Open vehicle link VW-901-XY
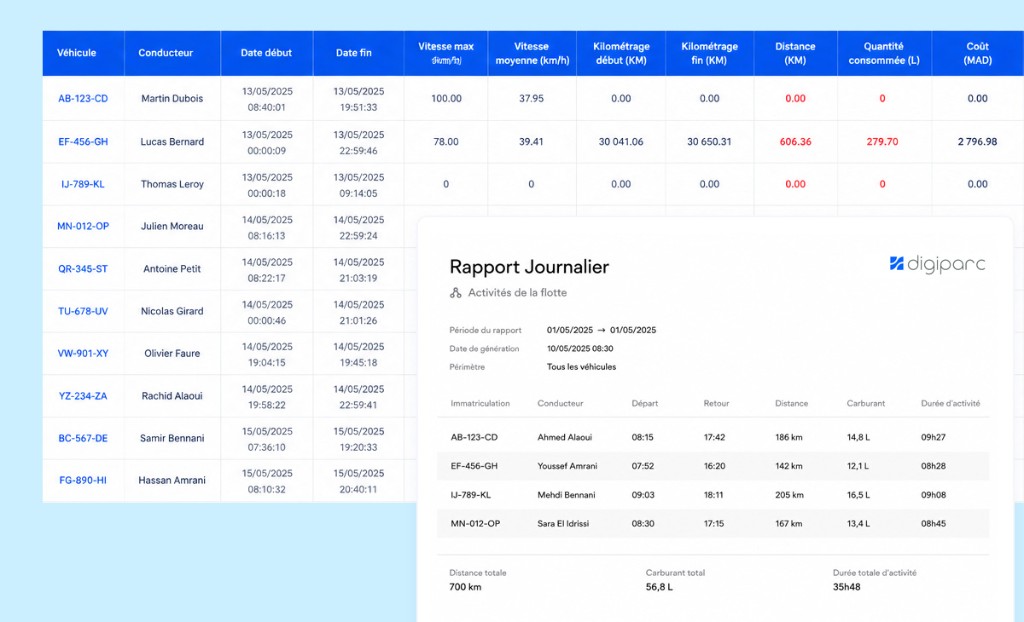The image size is (1024, 622). 83,353
